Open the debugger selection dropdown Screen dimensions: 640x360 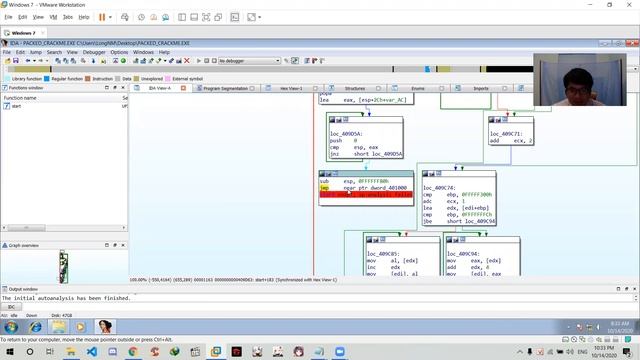click(249, 61)
